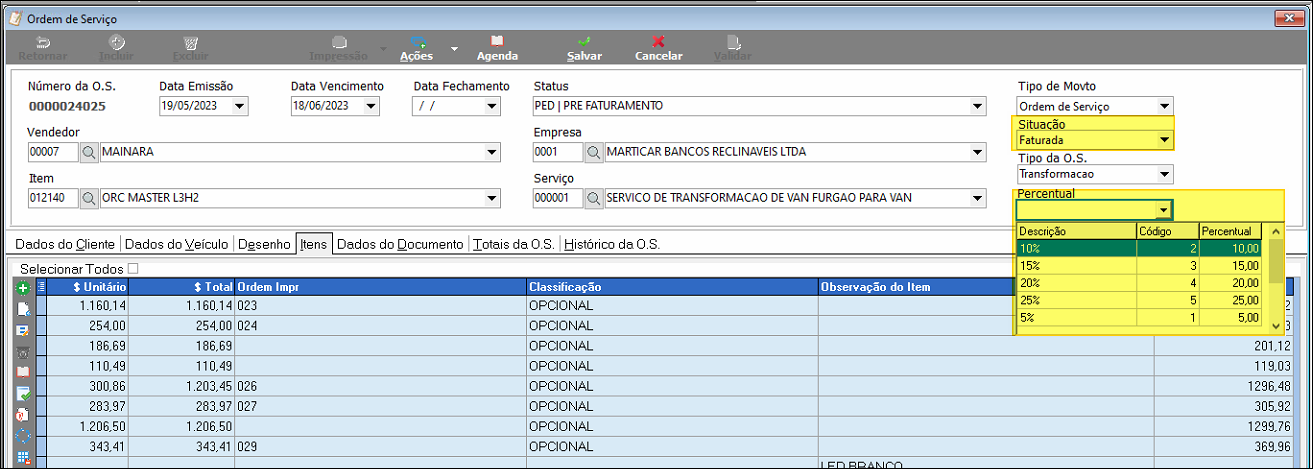Open the Tipo da O.S. Transformacao dropdown

coord(1164,174)
